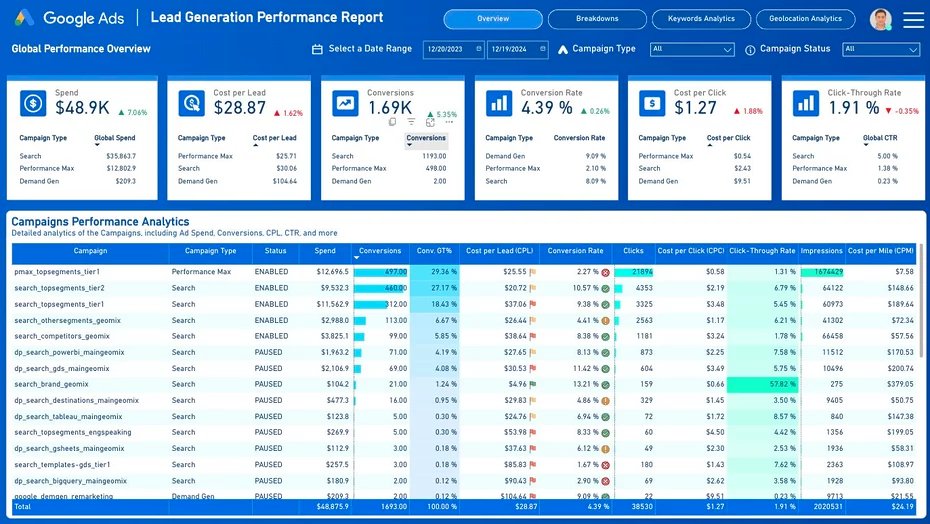
Task: Click the Total row label
Action: click(x=23, y=507)
